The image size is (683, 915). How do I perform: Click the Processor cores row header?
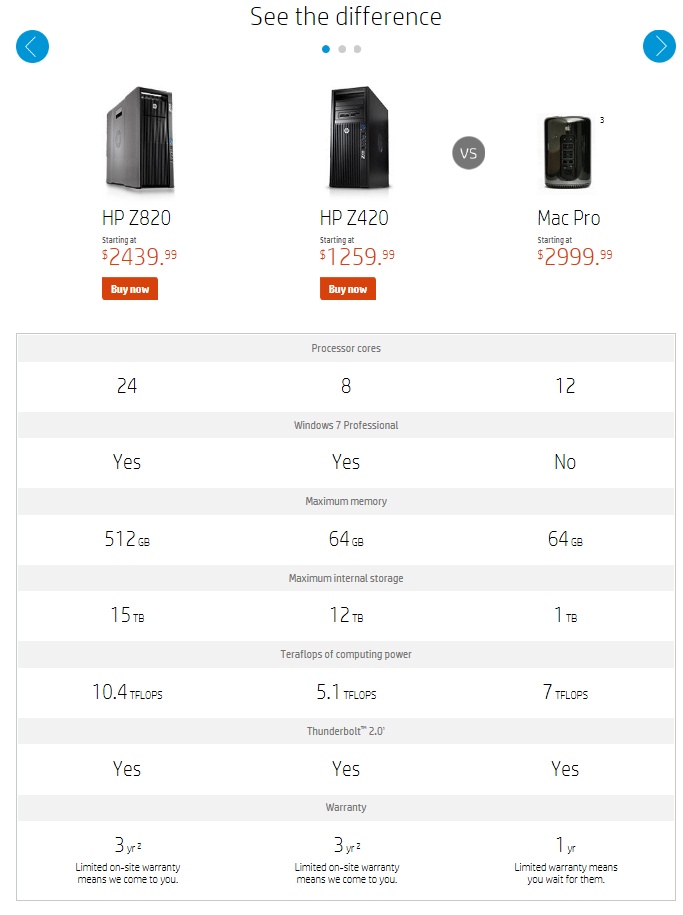[x=346, y=348]
